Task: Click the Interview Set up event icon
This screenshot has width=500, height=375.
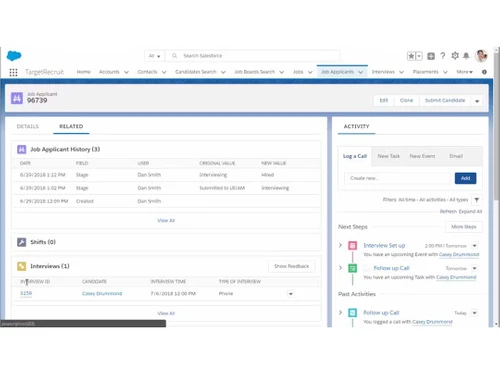Action: (352, 246)
